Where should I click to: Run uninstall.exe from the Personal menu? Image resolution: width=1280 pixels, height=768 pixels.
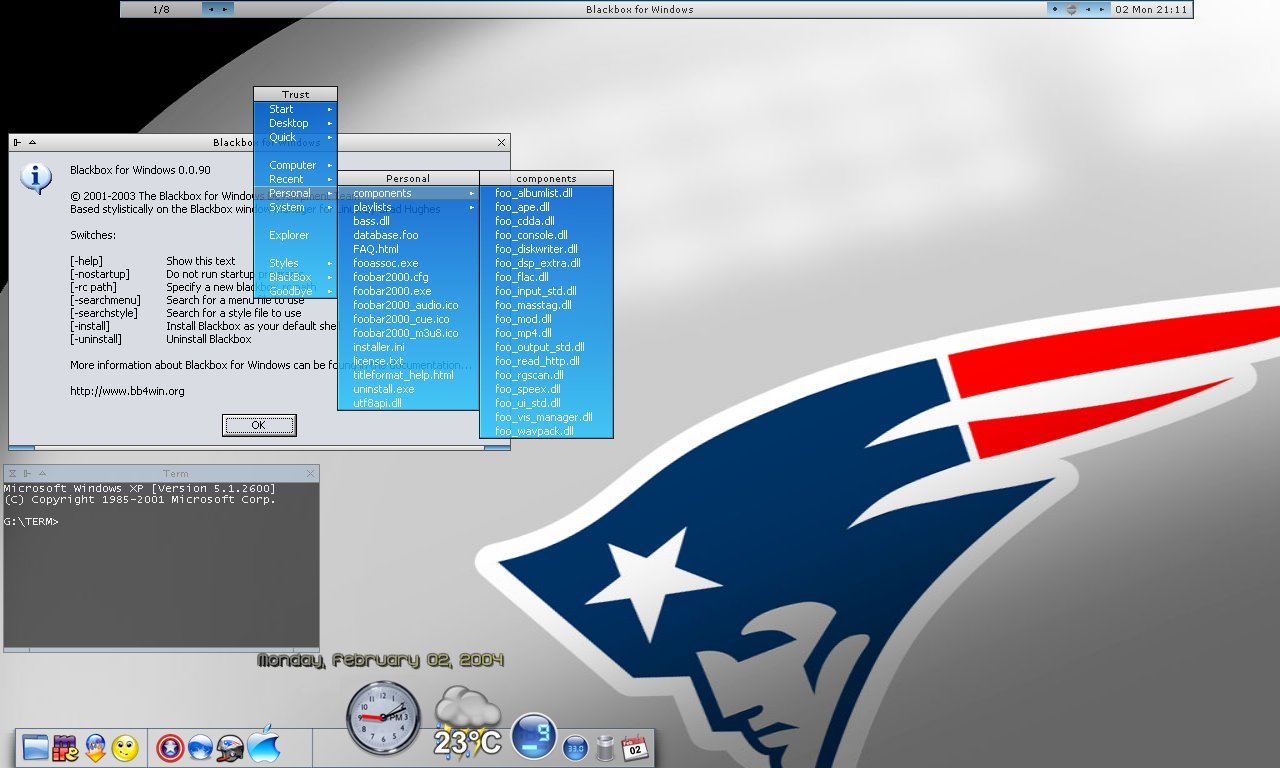click(408, 389)
